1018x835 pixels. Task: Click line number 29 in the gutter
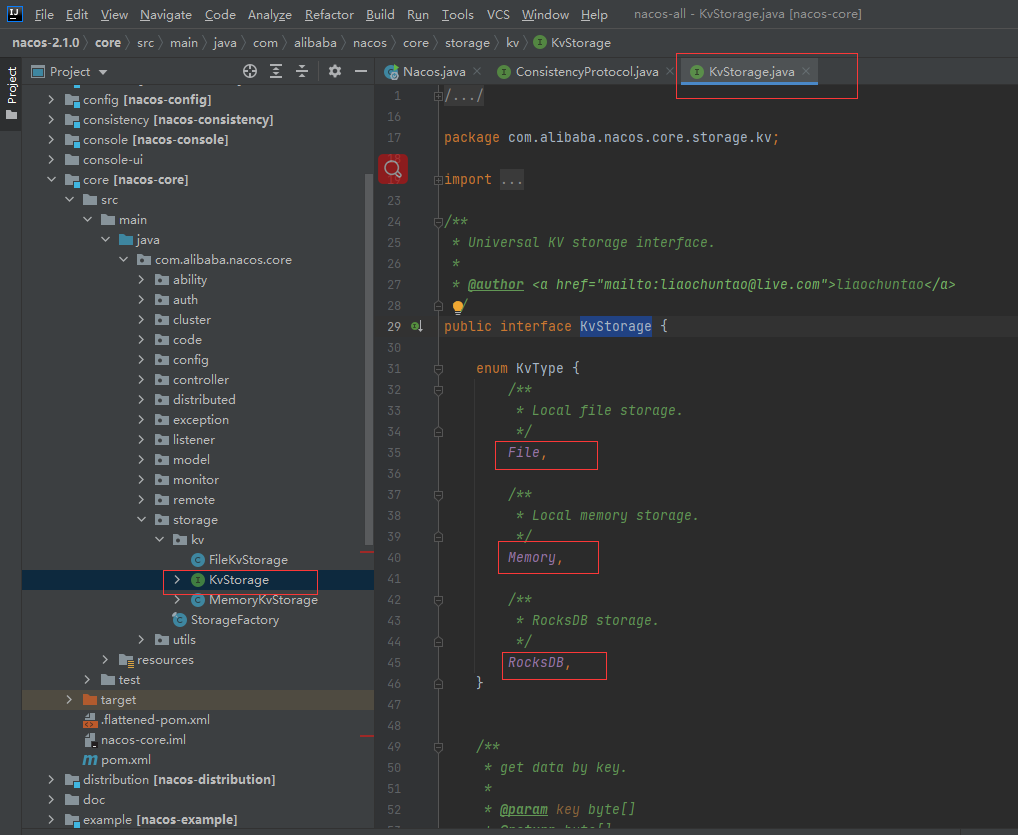(394, 327)
